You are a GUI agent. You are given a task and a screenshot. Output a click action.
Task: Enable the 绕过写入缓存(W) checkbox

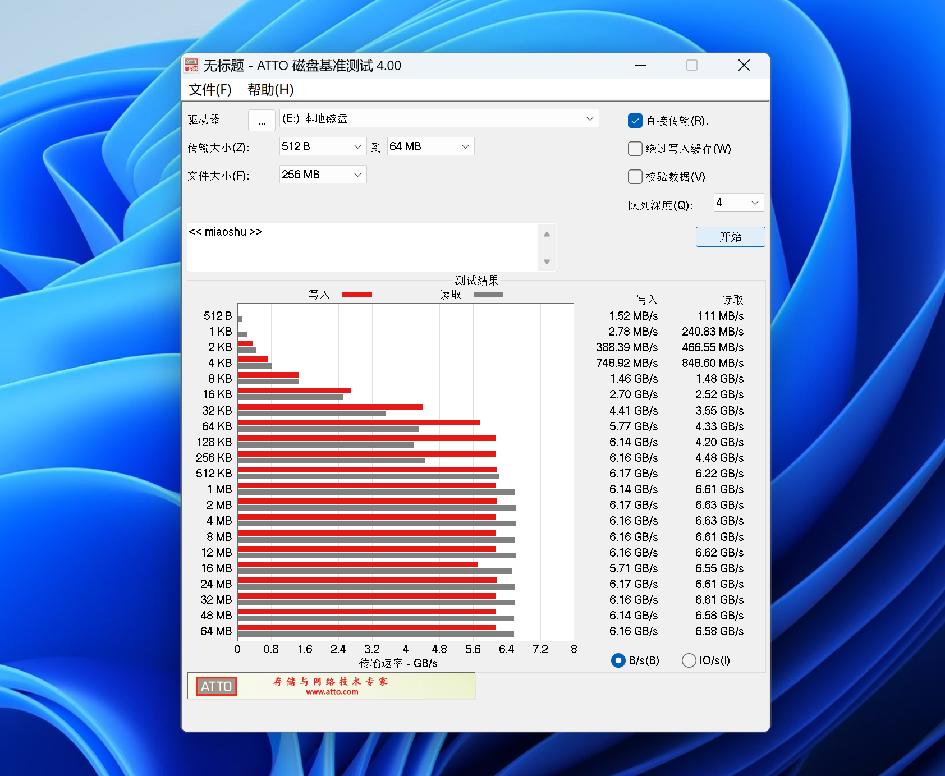tap(636, 148)
